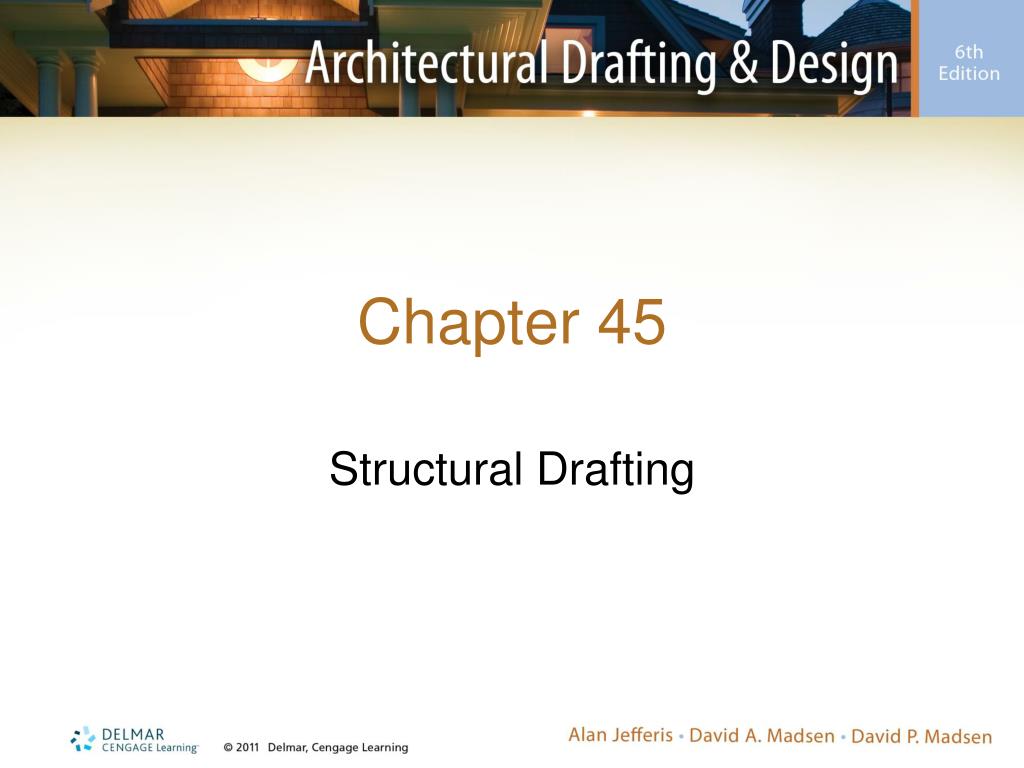The height and width of the screenshot is (768, 1024).
Task: Click the Delmar Cengage Learning logo
Action: coord(134,740)
